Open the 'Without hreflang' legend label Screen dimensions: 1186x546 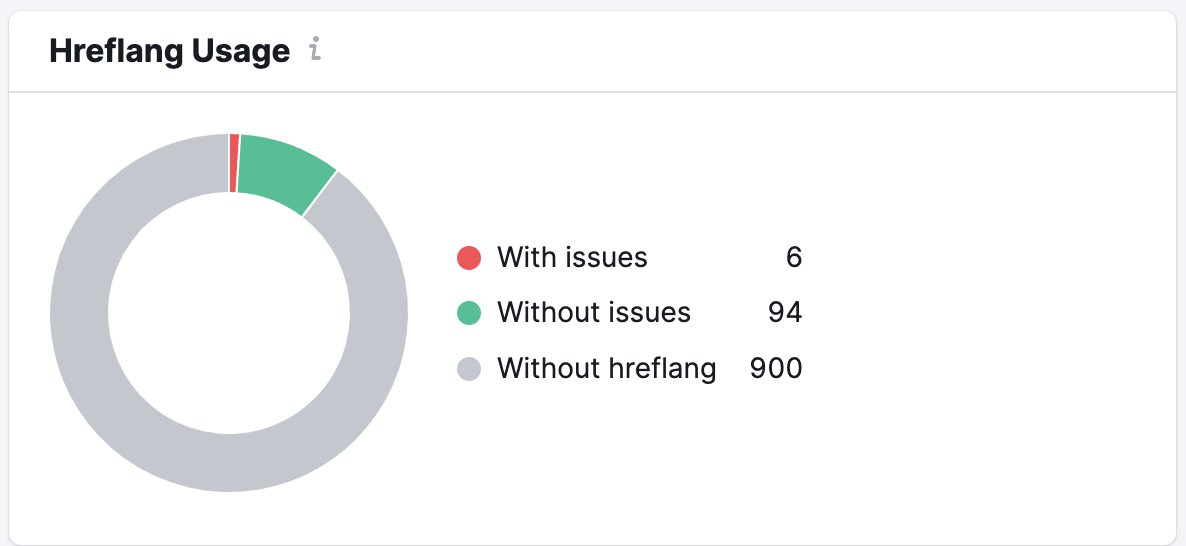coord(606,369)
